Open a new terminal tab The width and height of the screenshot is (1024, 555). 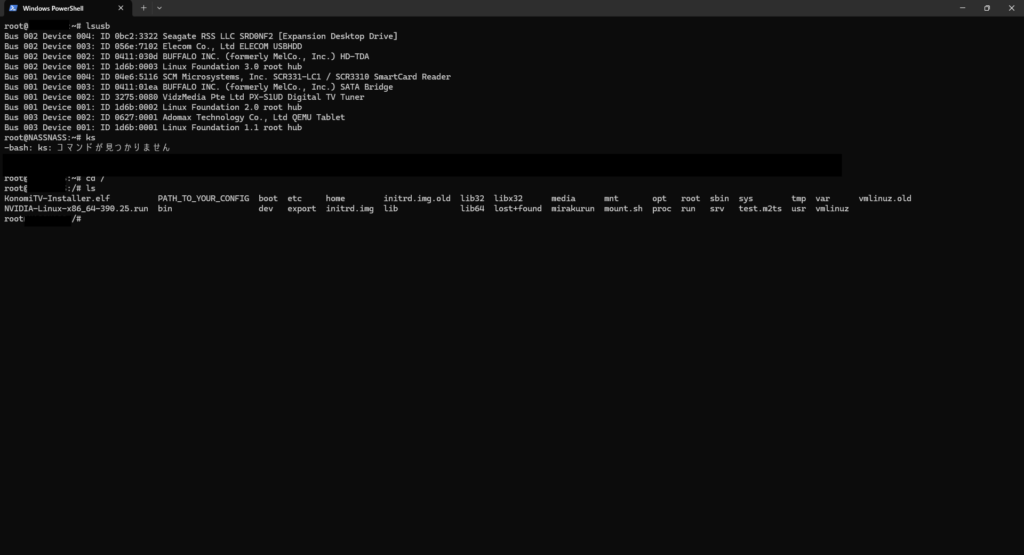(x=144, y=8)
